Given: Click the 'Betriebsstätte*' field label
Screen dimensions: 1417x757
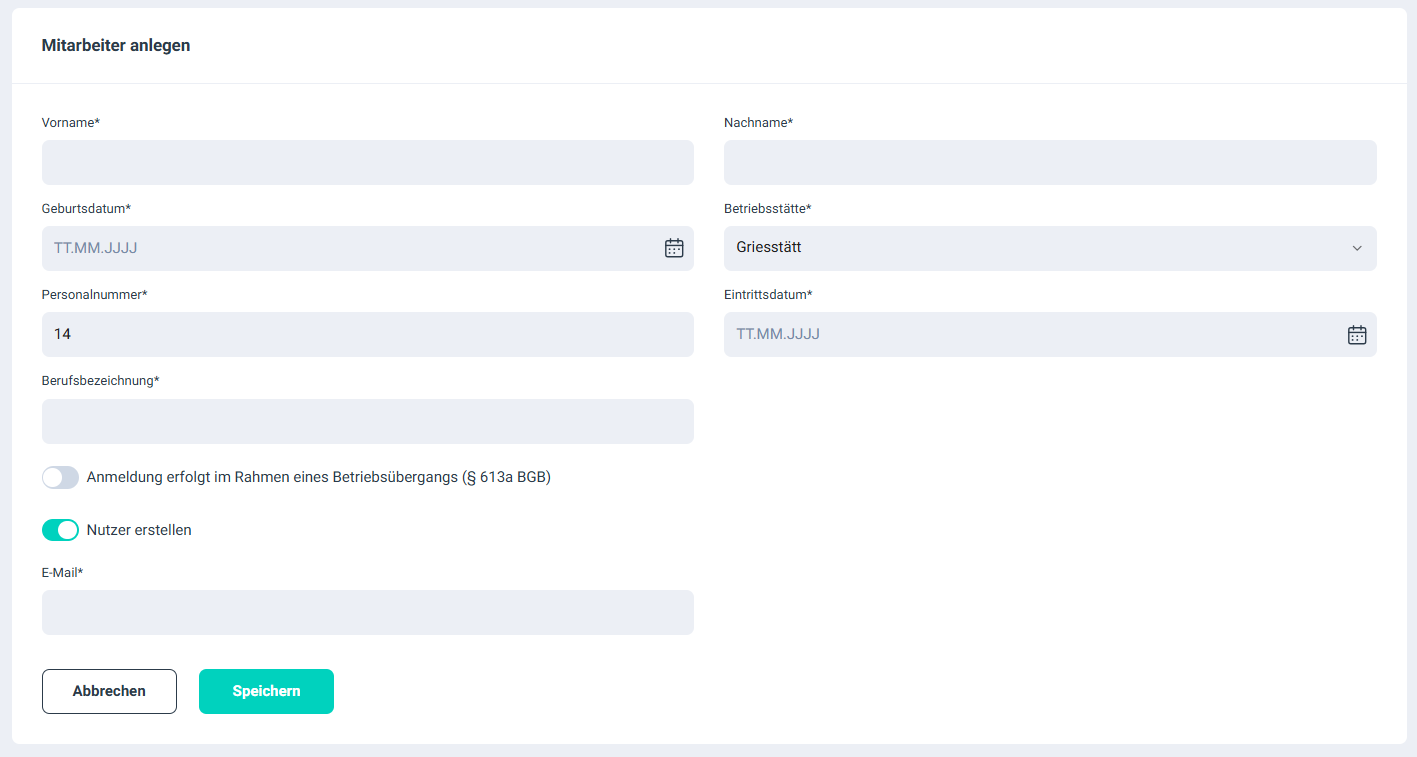Looking at the screenshot, I should 767,209.
